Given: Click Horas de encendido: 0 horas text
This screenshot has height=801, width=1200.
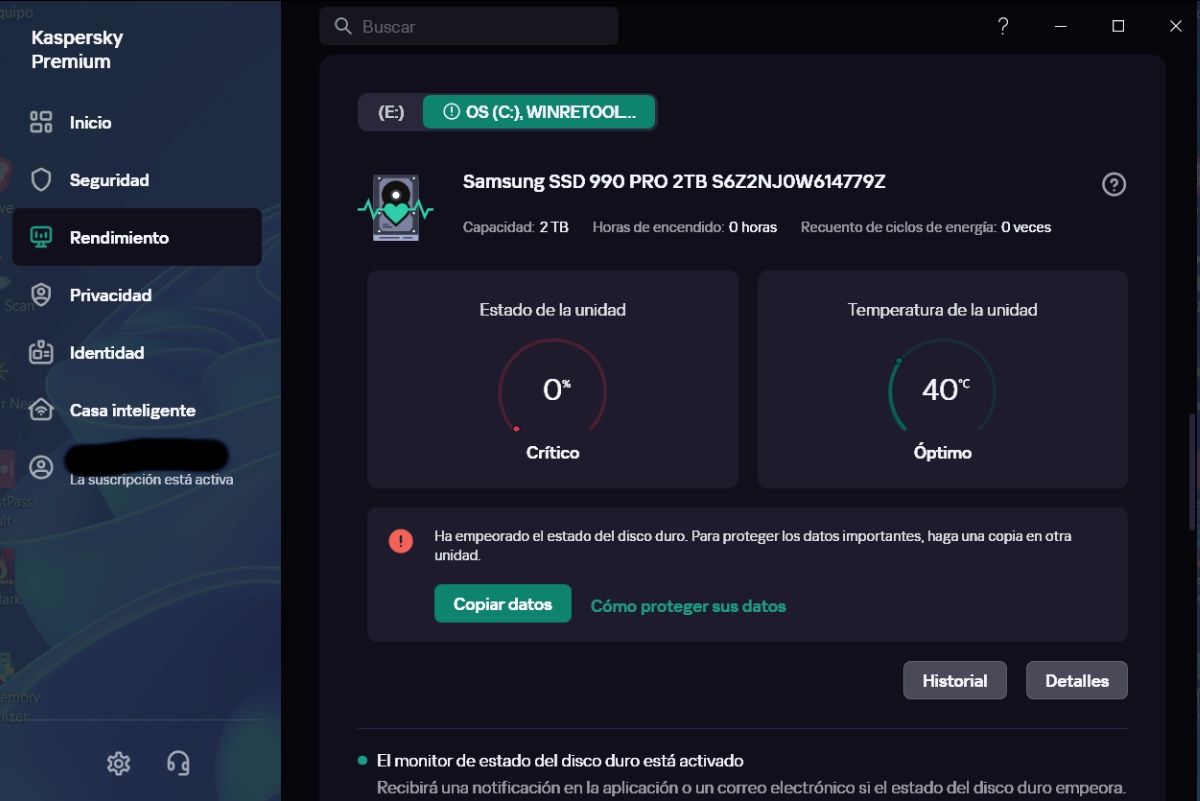Looking at the screenshot, I should (x=685, y=227).
